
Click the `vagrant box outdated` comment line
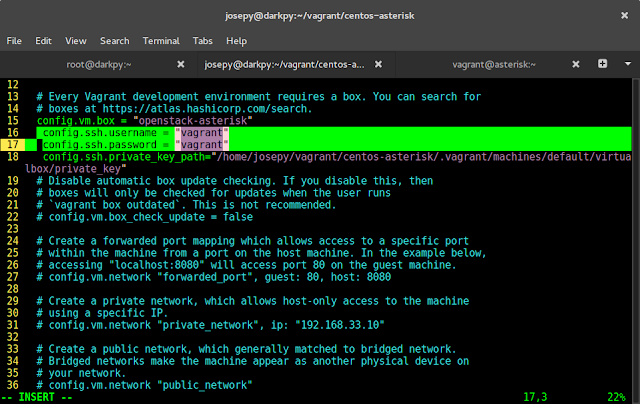[187, 205]
